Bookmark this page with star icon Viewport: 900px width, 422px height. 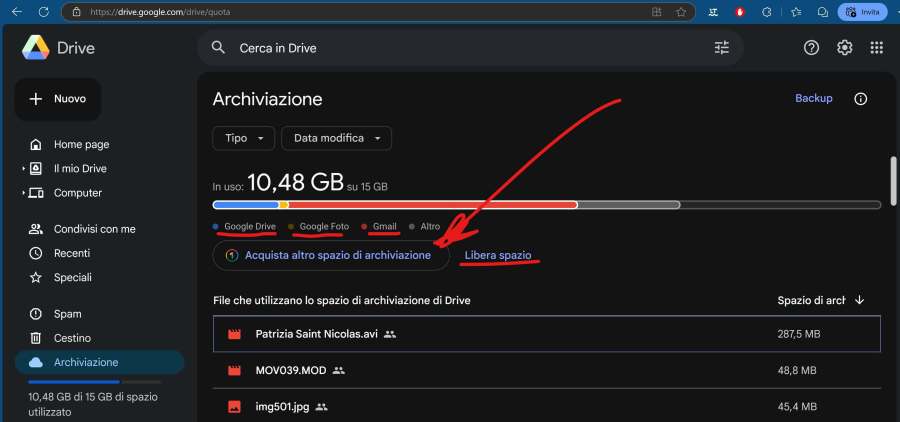(x=681, y=12)
